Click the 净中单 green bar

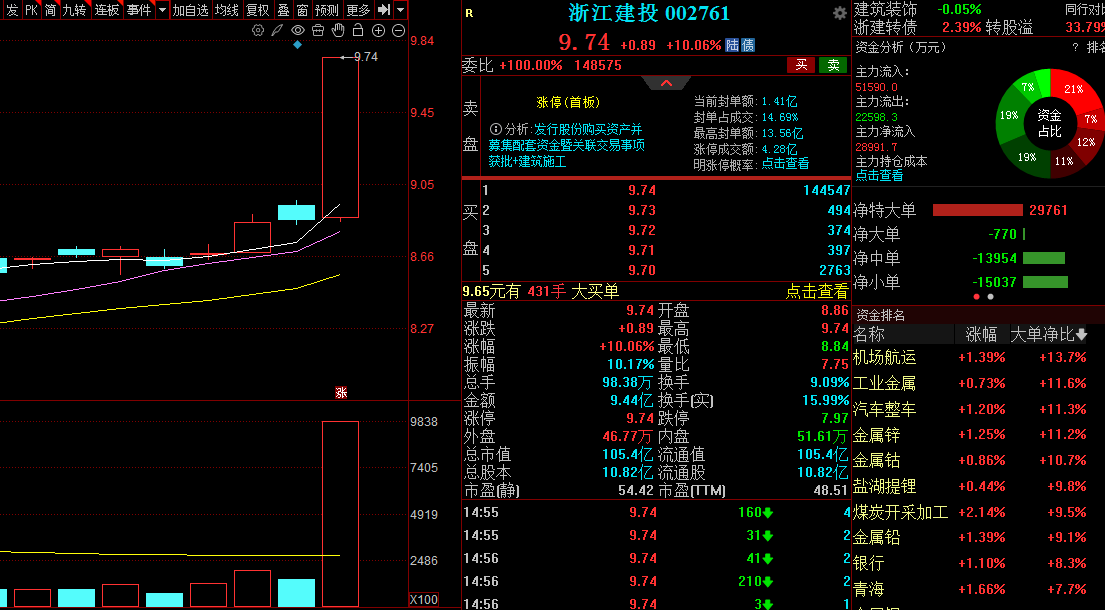point(1044,258)
